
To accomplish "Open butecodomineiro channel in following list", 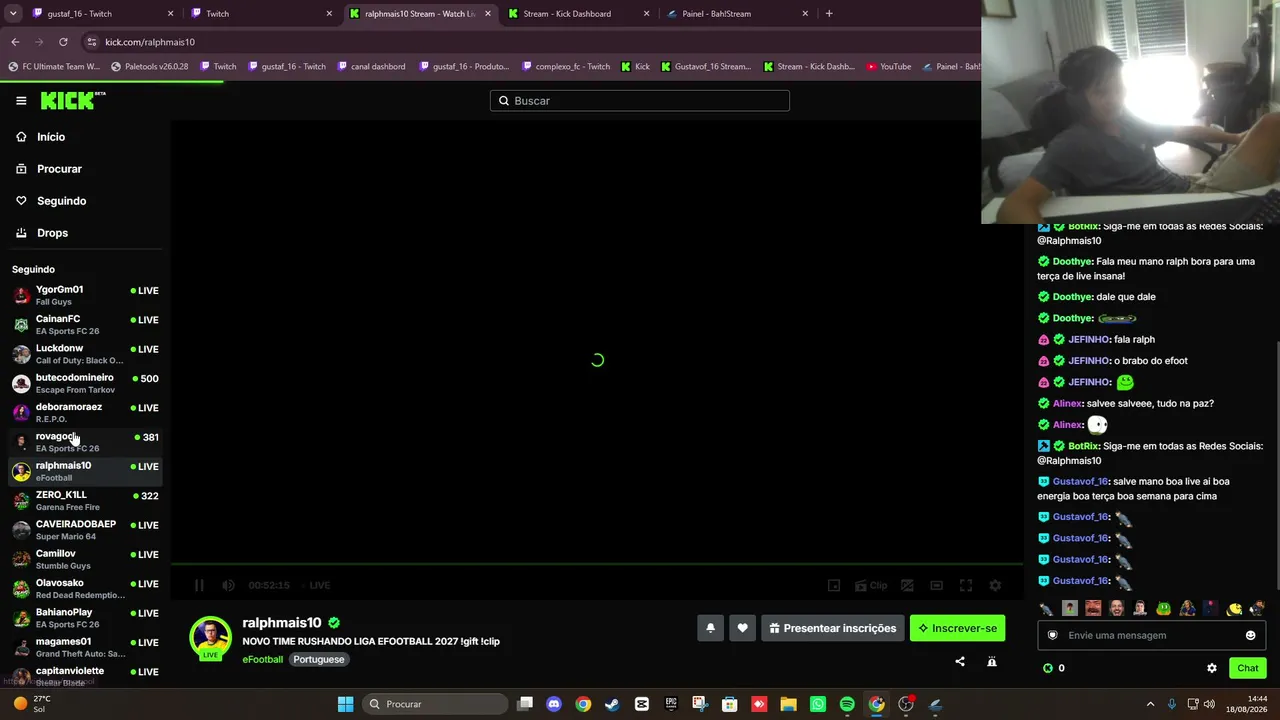I will coord(85,383).
